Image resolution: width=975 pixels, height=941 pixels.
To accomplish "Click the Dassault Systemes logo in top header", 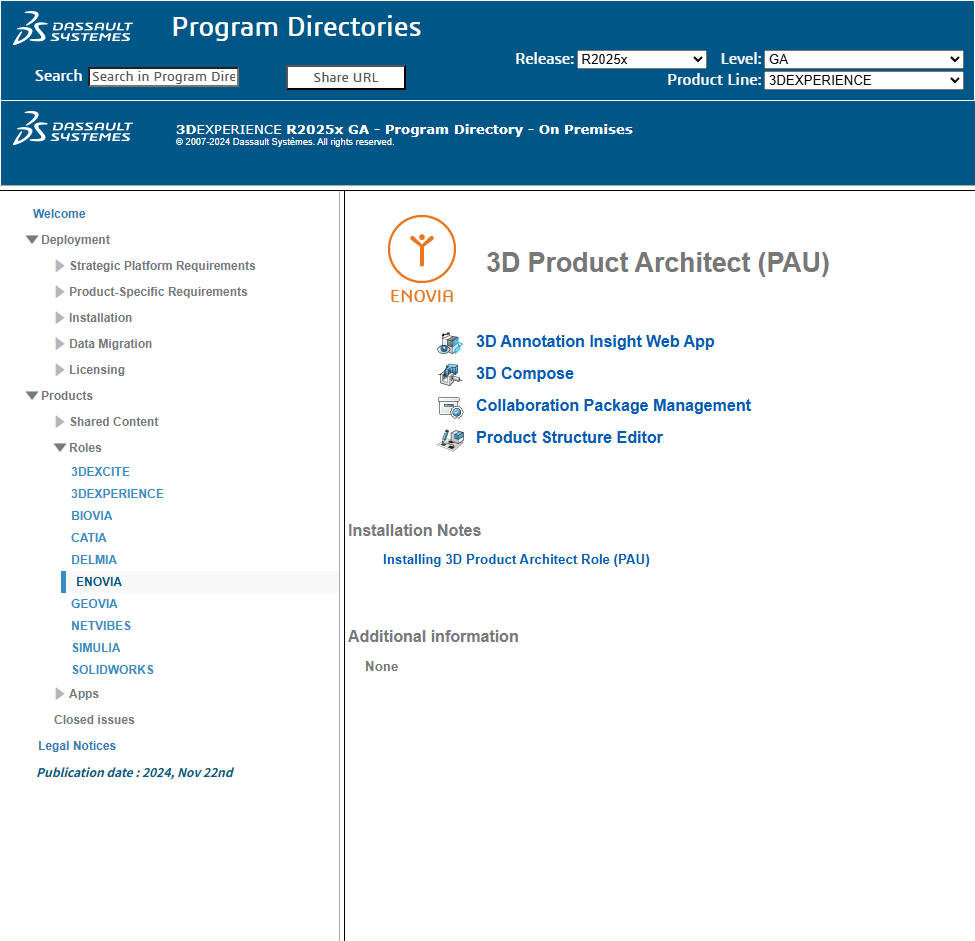I will click(72, 29).
